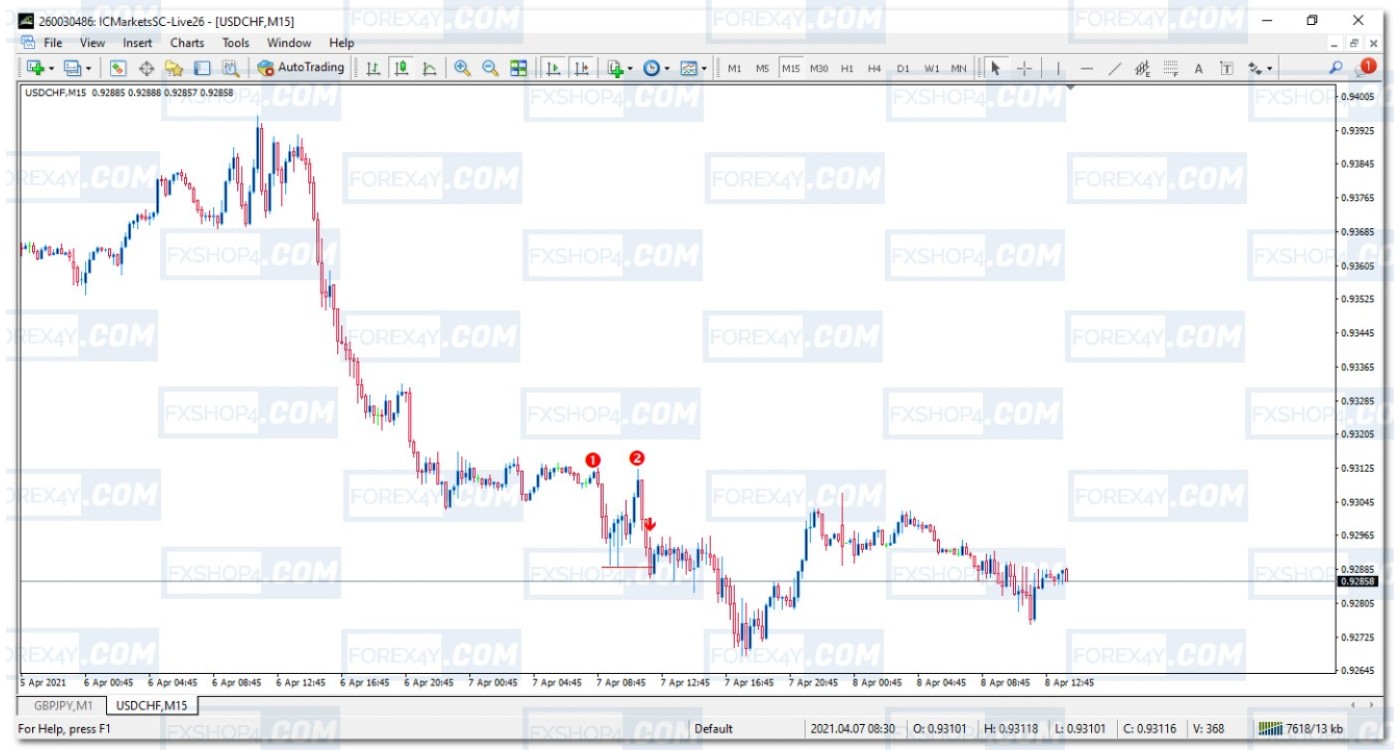
Task: Select the D1 timeframe button
Action: pyautogui.click(x=903, y=68)
